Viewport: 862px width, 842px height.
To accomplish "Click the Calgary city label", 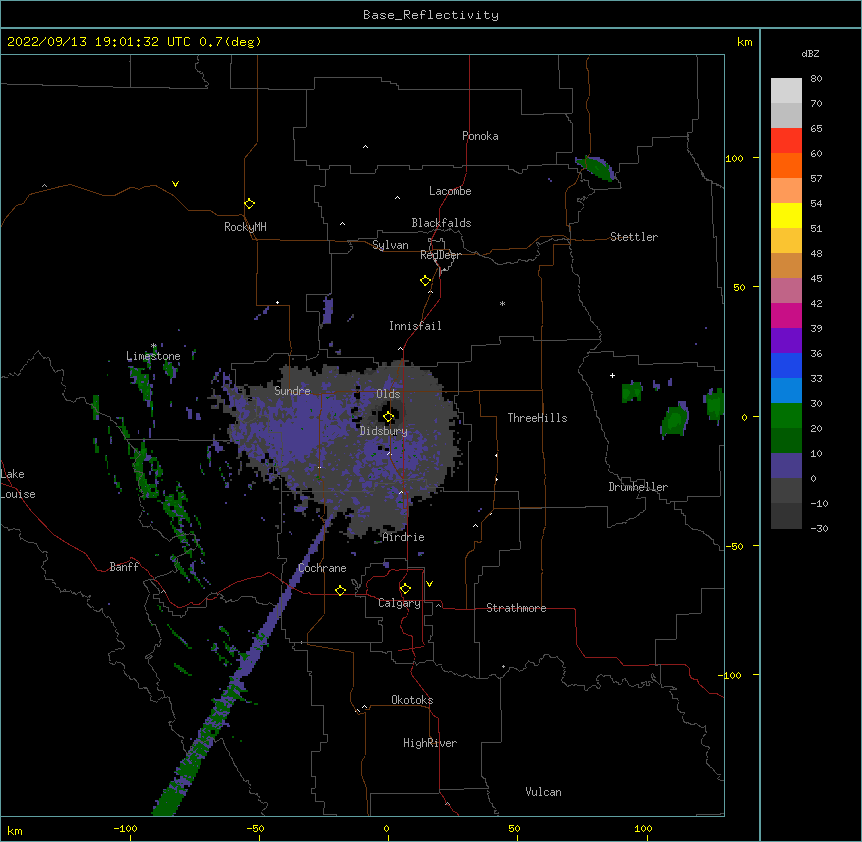I will 399,603.
